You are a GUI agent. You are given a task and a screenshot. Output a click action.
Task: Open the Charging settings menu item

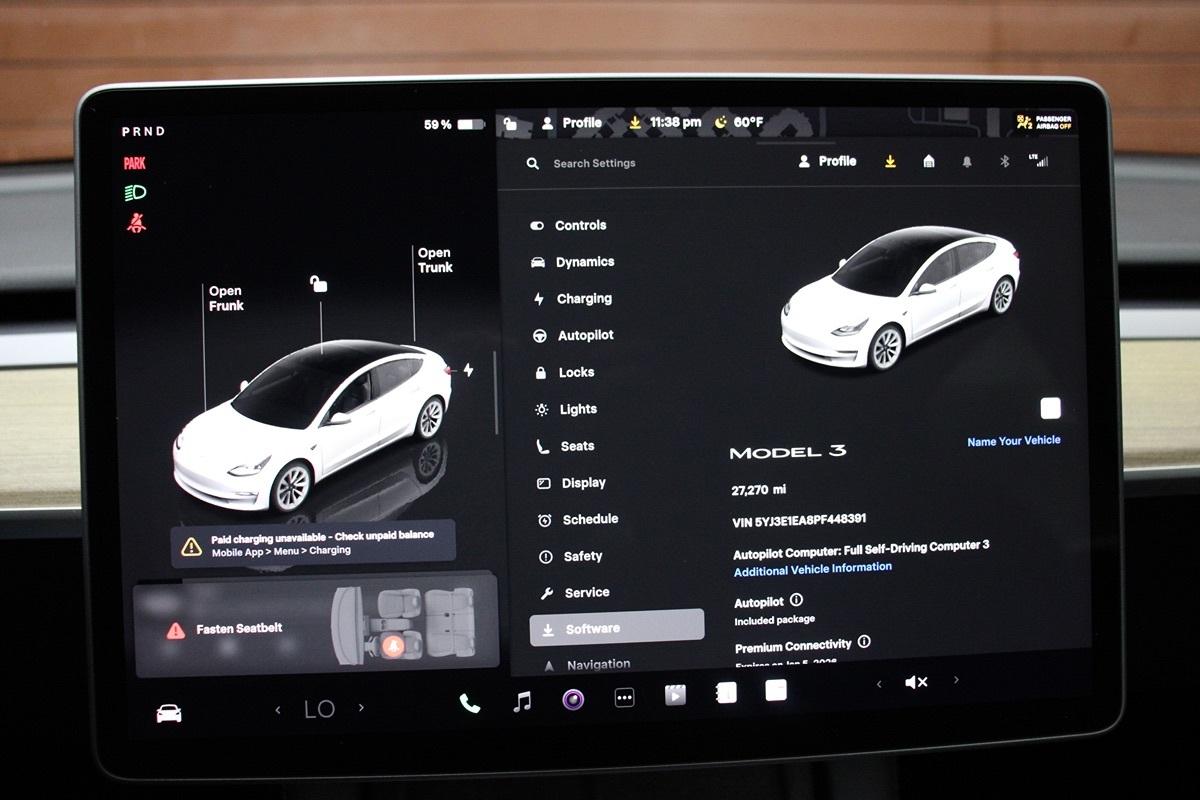(583, 299)
